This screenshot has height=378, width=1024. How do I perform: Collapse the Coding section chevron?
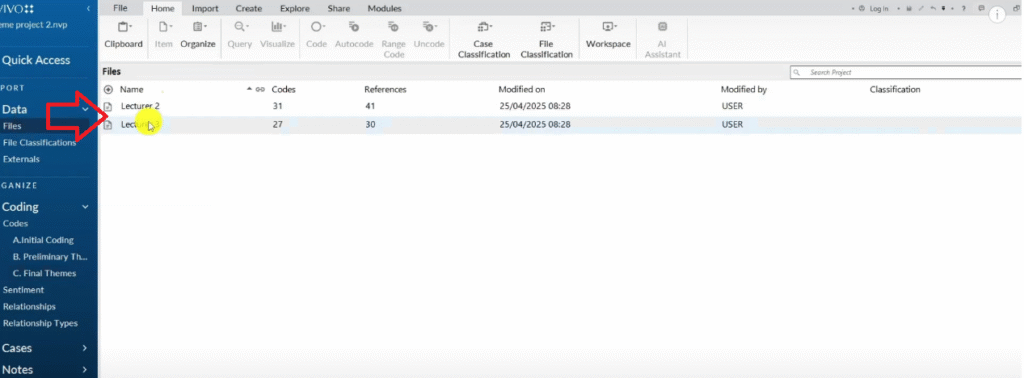point(85,207)
